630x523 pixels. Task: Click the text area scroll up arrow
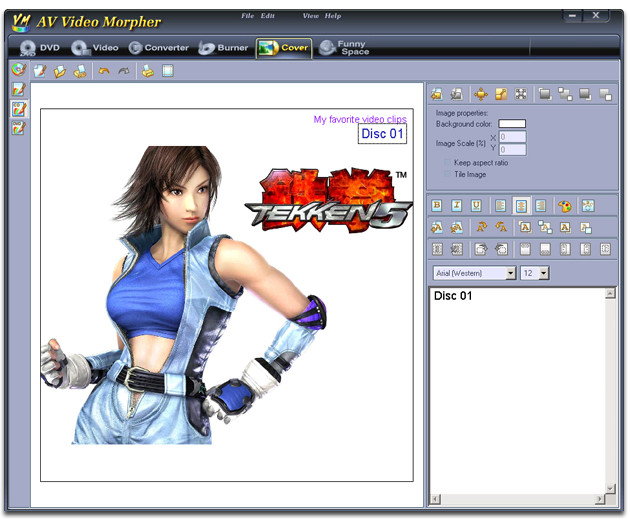click(610, 294)
